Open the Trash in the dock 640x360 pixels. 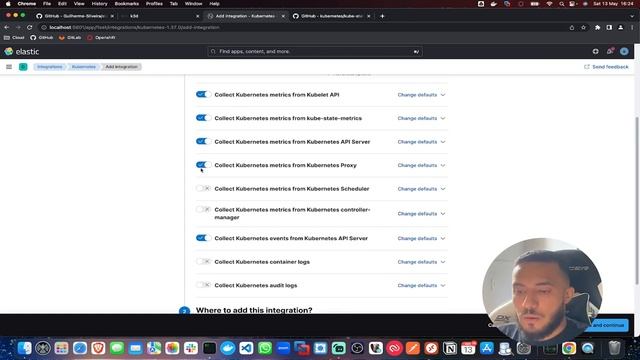tap(614, 348)
